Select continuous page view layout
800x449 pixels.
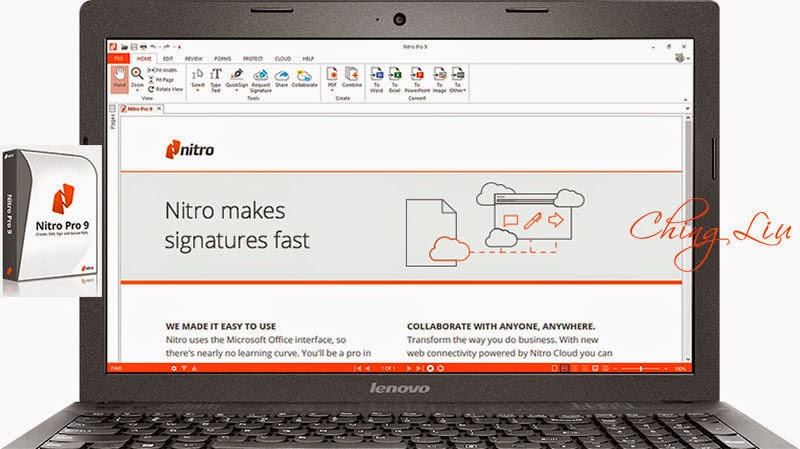point(564,368)
